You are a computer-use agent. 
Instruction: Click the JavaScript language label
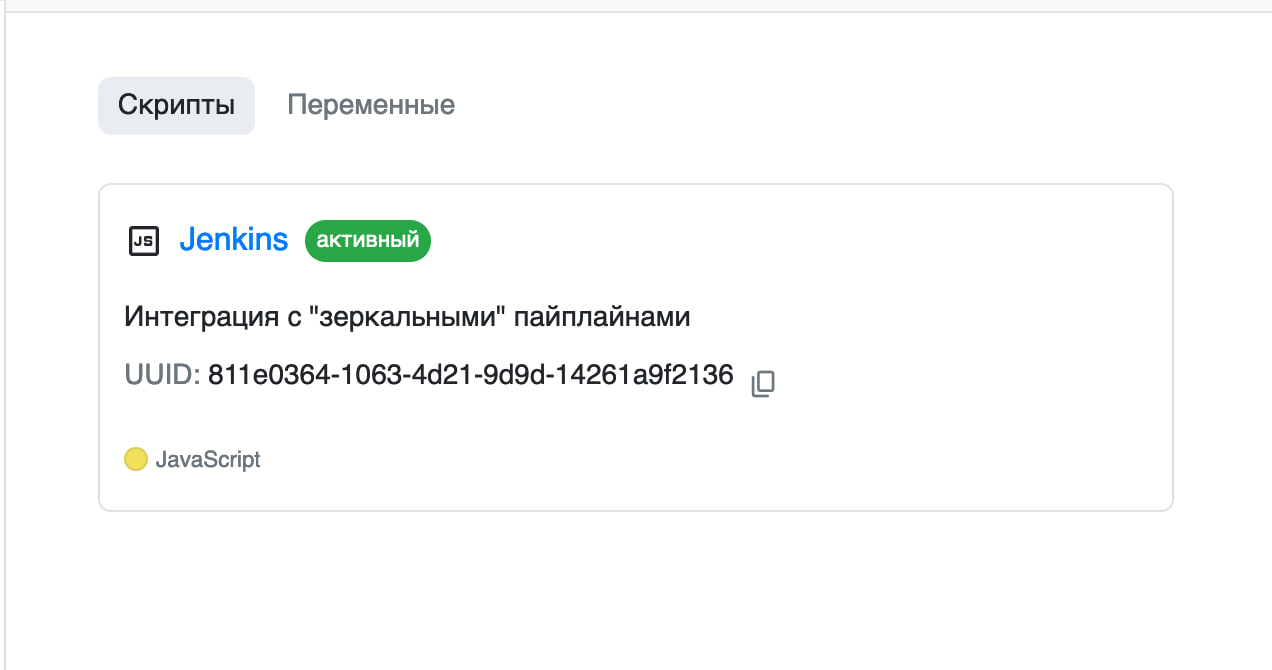coord(208,460)
